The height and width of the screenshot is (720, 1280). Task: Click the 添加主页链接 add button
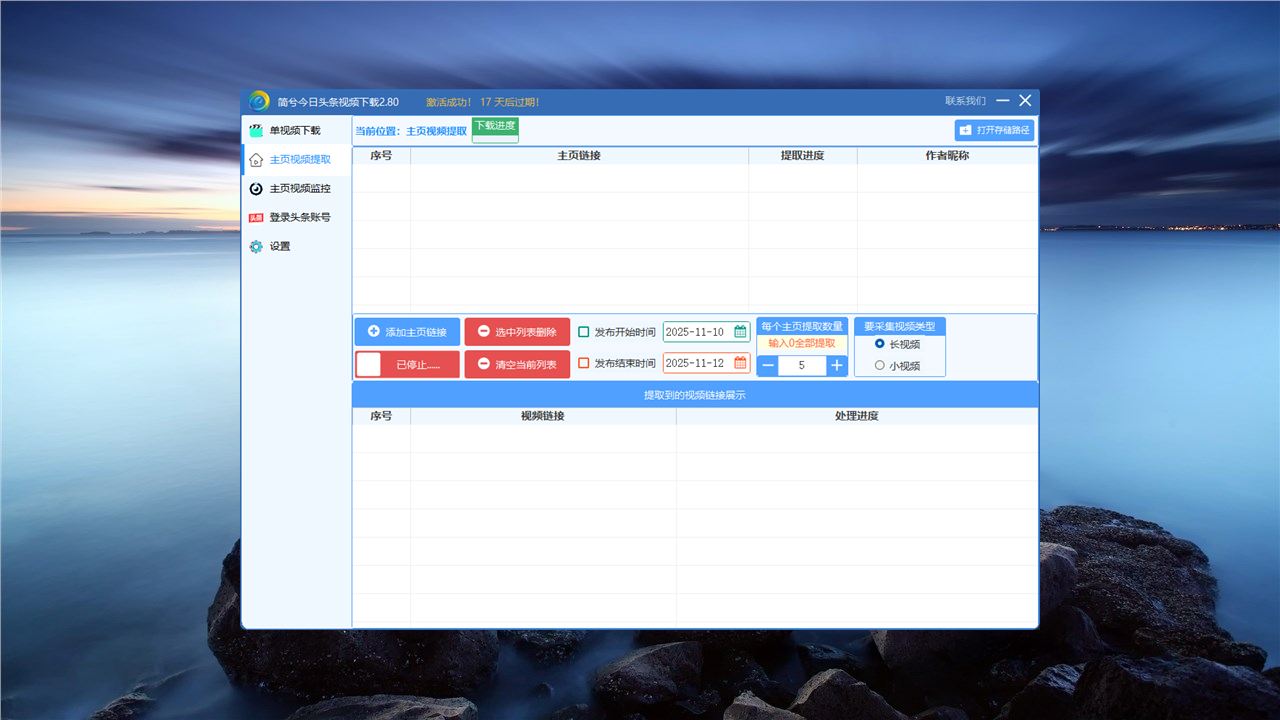[407, 332]
